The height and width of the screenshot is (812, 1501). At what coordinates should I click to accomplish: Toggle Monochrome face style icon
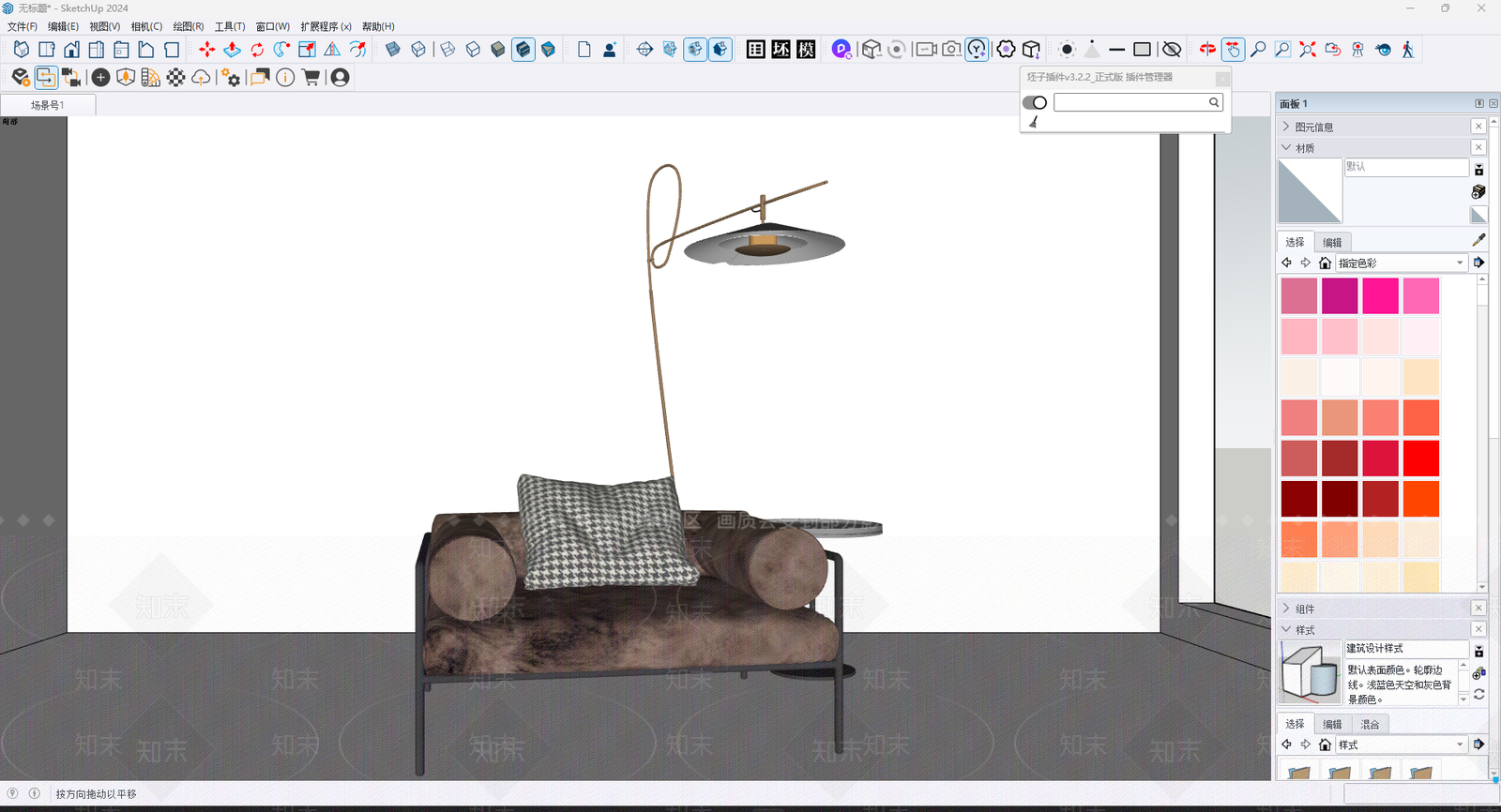549,50
